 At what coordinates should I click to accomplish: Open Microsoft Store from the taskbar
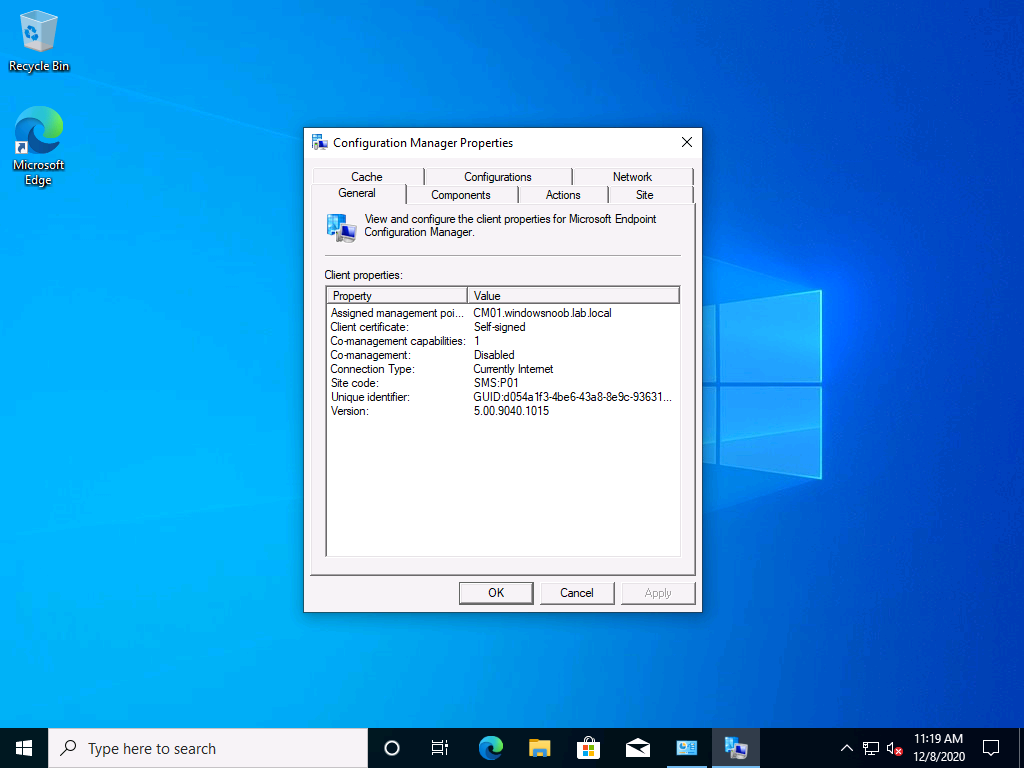pos(588,748)
